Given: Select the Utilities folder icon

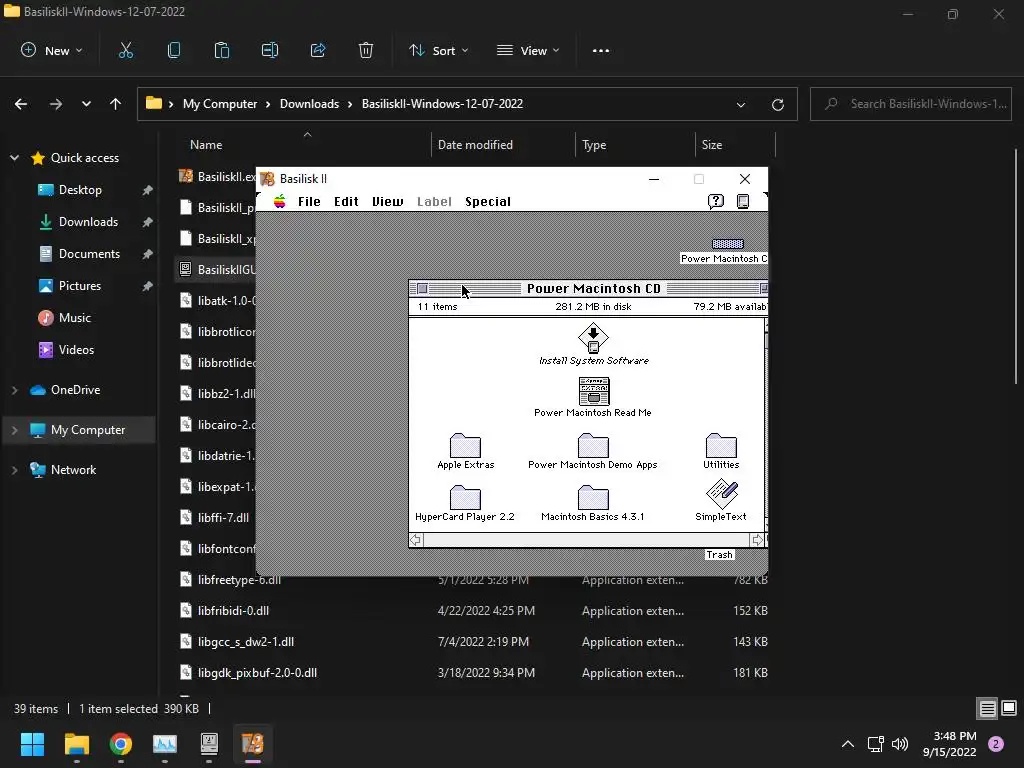Looking at the screenshot, I should pyautogui.click(x=721, y=445).
